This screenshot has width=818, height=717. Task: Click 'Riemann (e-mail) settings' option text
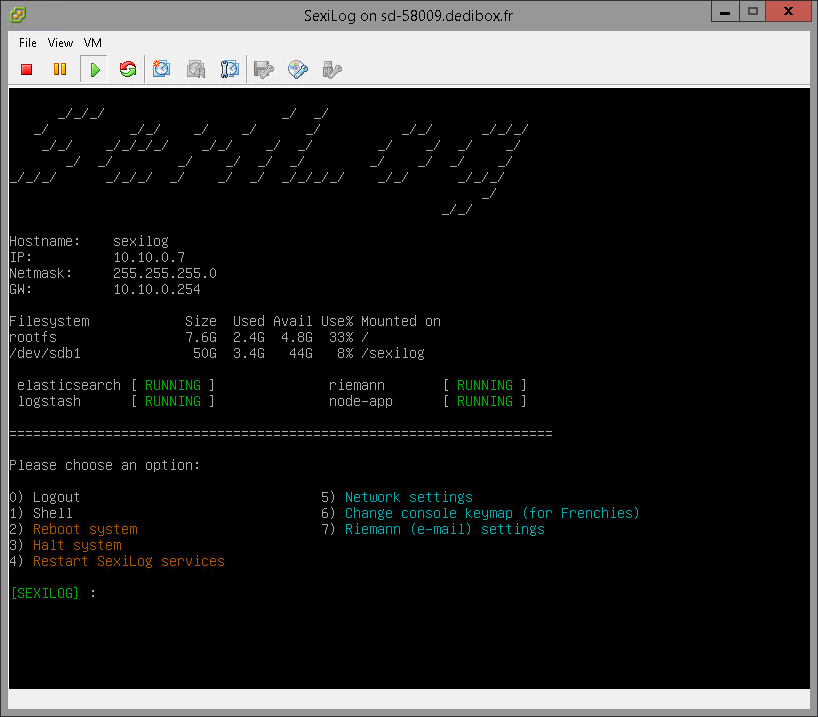(x=444, y=529)
